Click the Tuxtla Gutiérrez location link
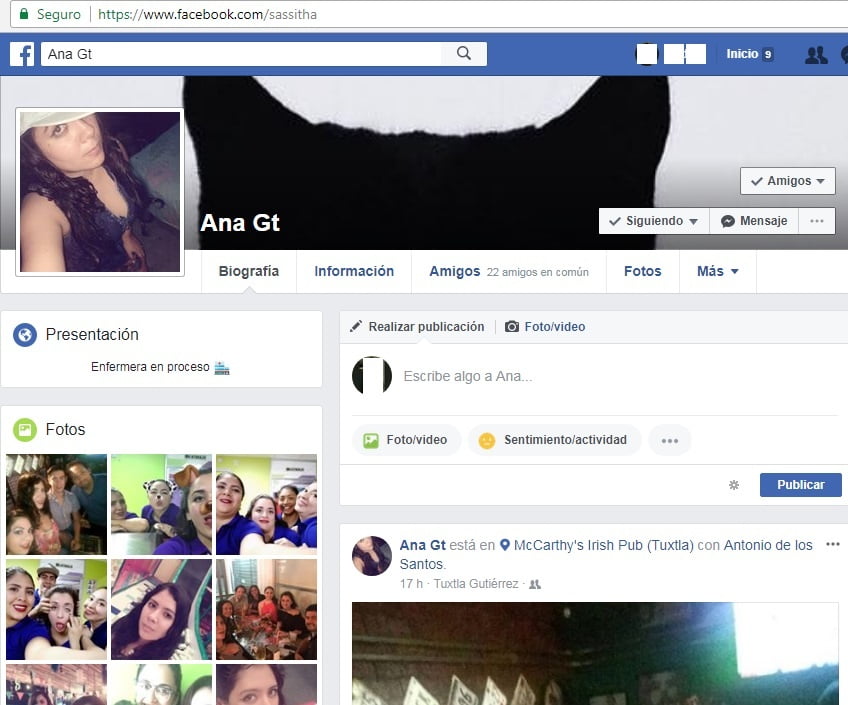Screen dimensions: 848x705 [476, 584]
